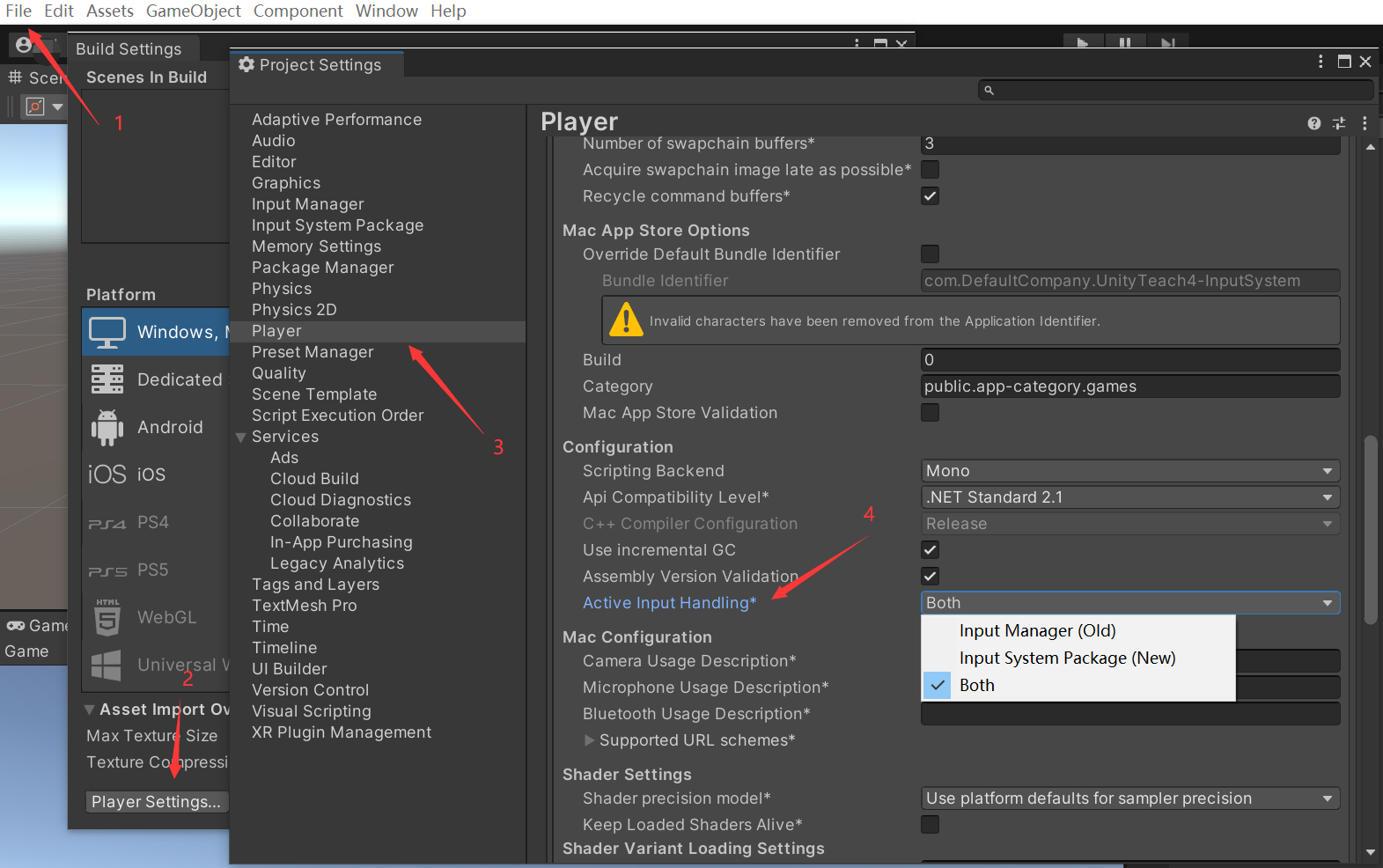Click Number of swapchain buffers field
Viewport: 1383px width, 868px height.
[x=1130, y=143]
